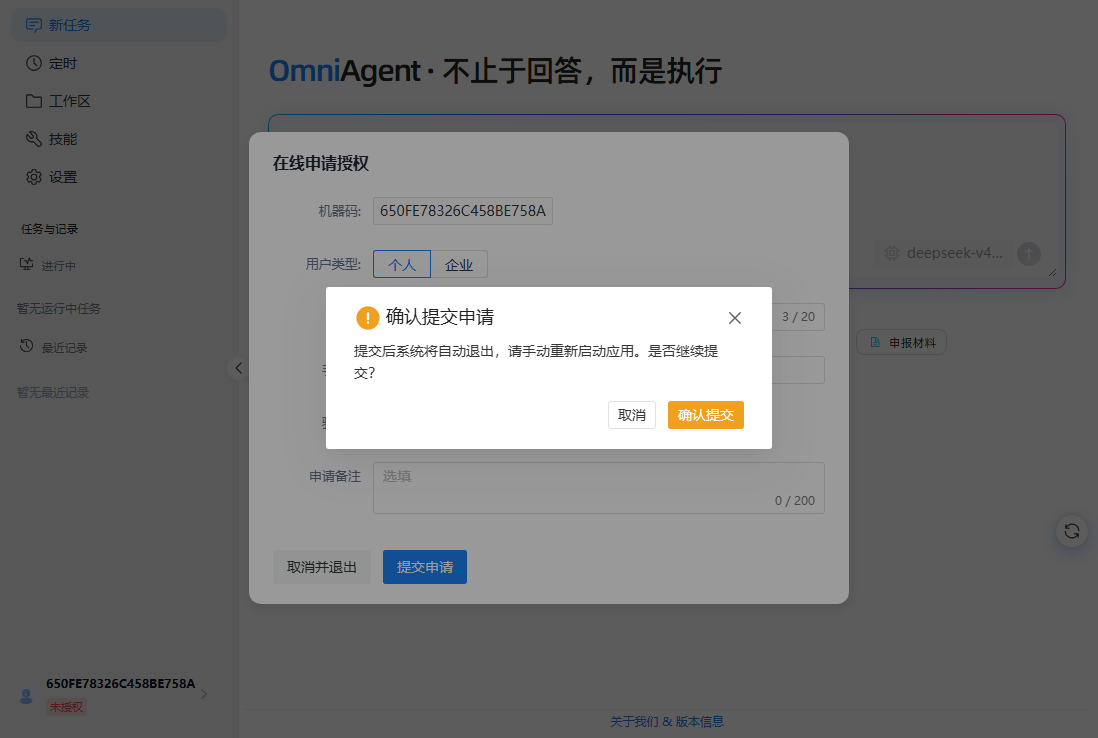The width and height of the screenshot is (1098, 738).
Task: Collapse the sidebar with the left chevron
Action: (238, 368)
